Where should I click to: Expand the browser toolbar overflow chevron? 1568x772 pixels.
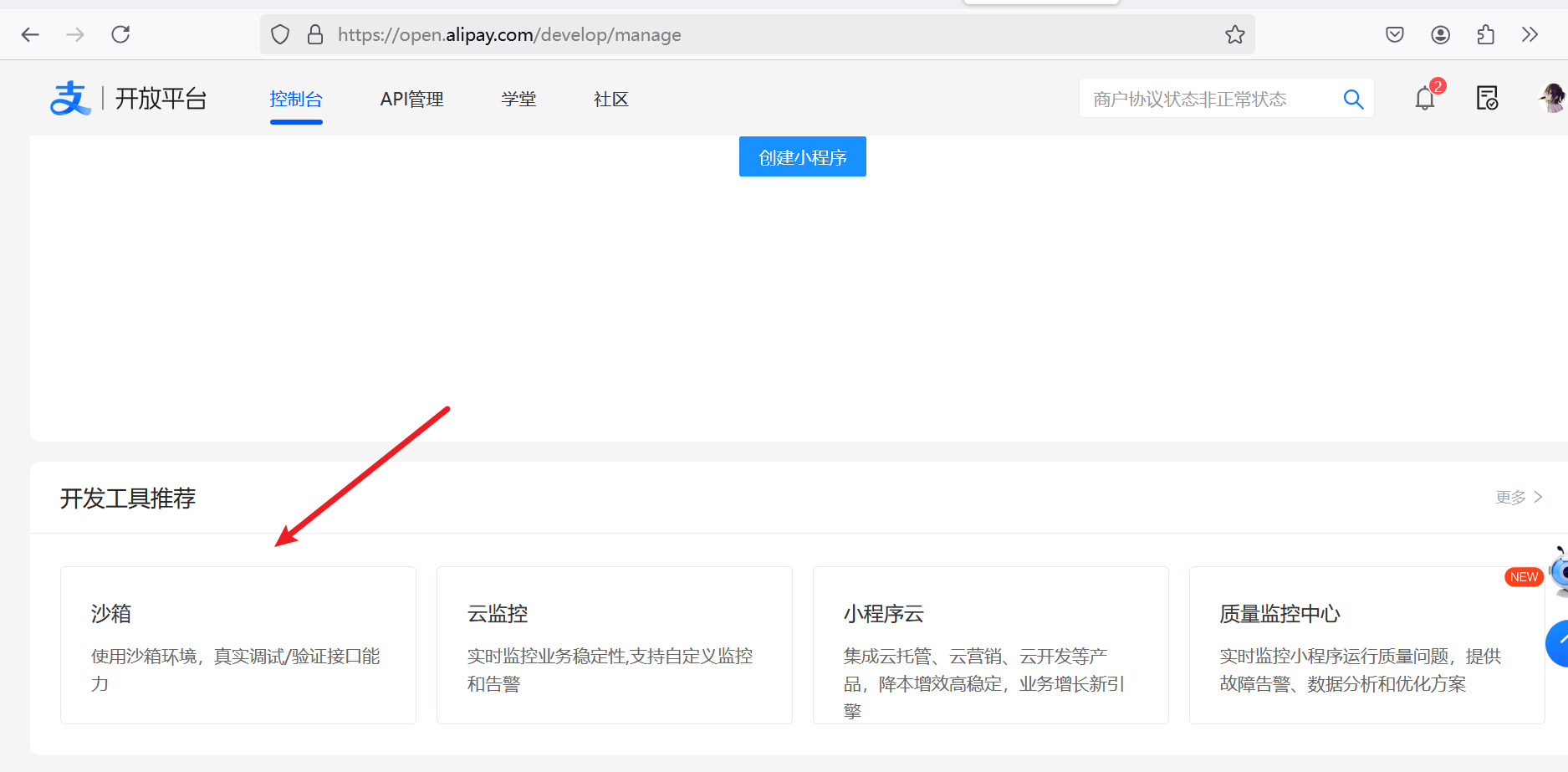[1530, 34]
